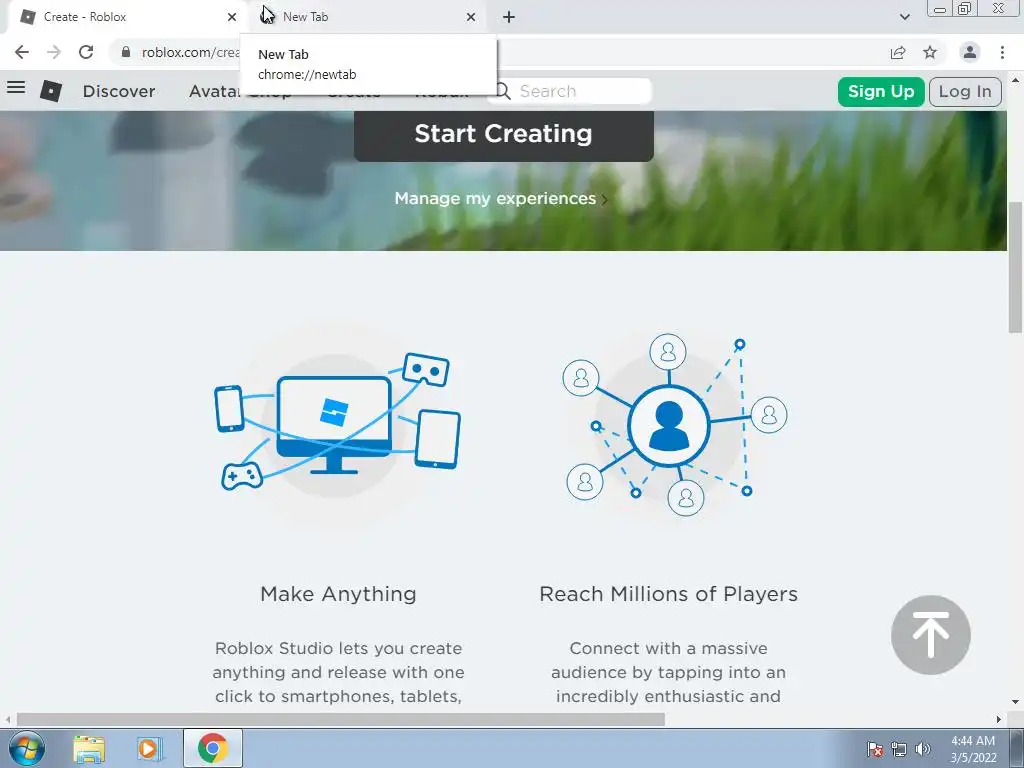Close the Create - Roblox tab
The height and width of the screenshot is (768, 1024).
point(232,17)
